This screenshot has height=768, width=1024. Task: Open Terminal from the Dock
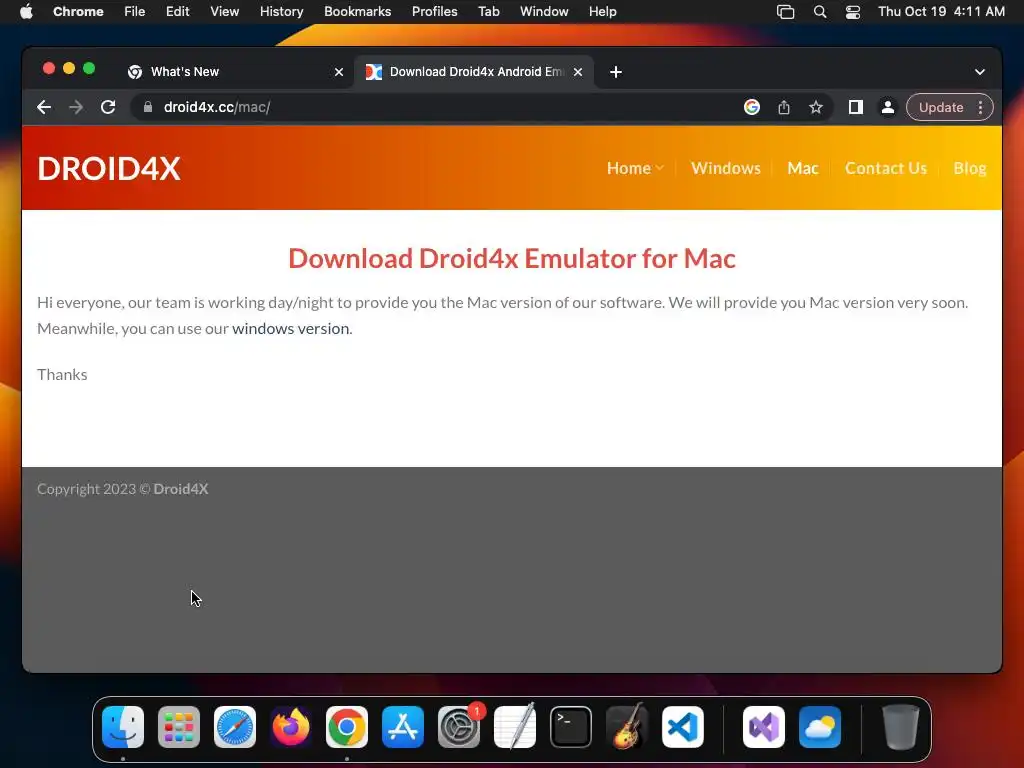(571, 727)
